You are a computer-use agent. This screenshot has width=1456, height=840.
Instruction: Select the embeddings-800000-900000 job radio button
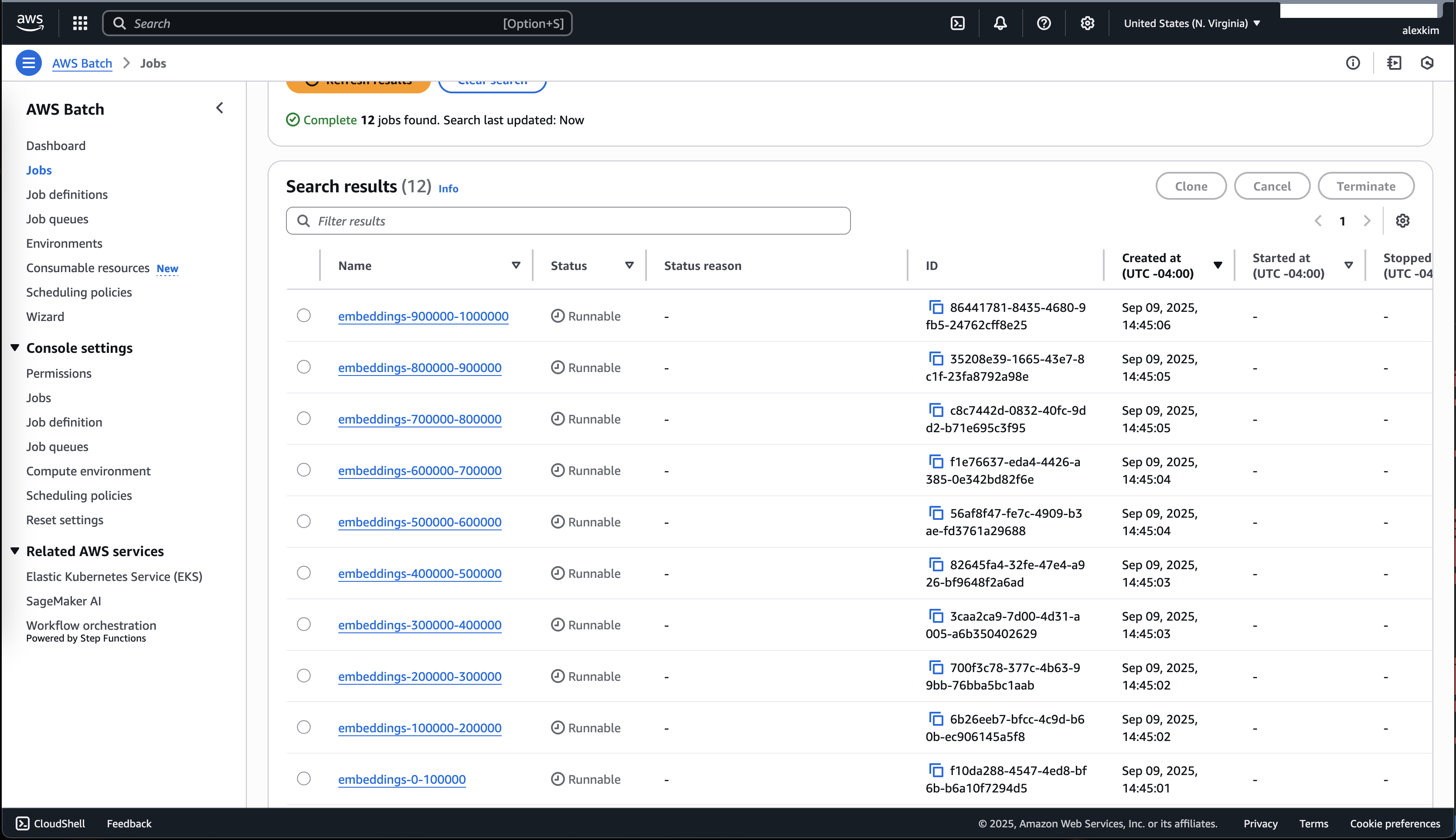click(x=304, y=367)
